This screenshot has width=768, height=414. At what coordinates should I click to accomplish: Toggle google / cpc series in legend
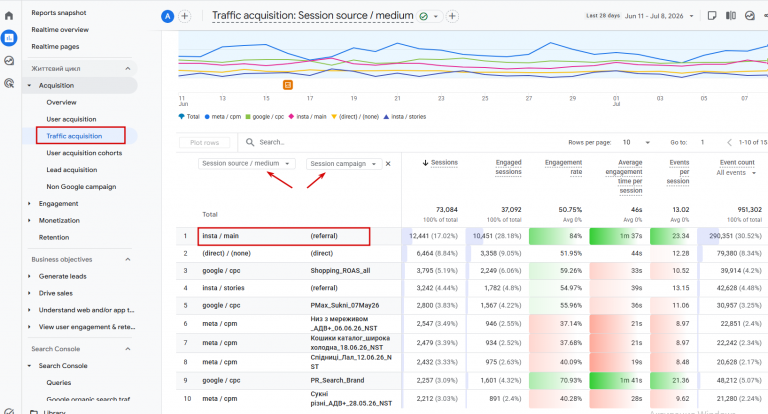[x=265, y=117]
